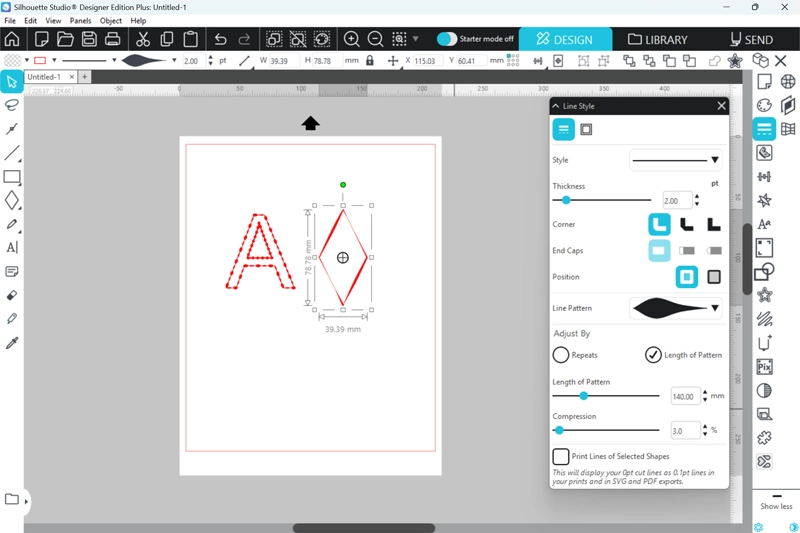This screenshot has height=533, width=800.
Task: Click the Print icon in toolbar
Action: (113, 39)
